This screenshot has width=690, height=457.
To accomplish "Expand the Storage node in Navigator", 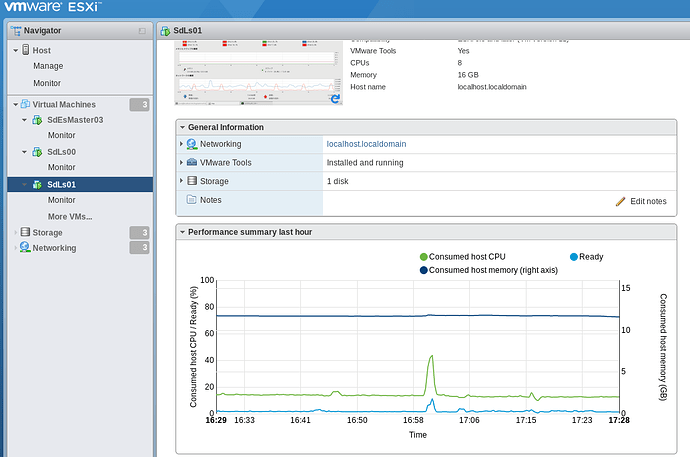I will [x=15, y=232].
